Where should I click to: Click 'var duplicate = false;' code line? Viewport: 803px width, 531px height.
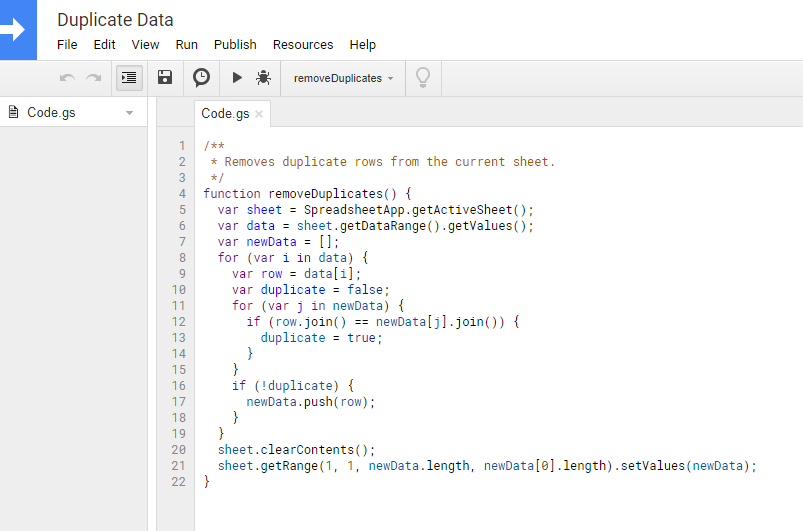tap(311, 290)
